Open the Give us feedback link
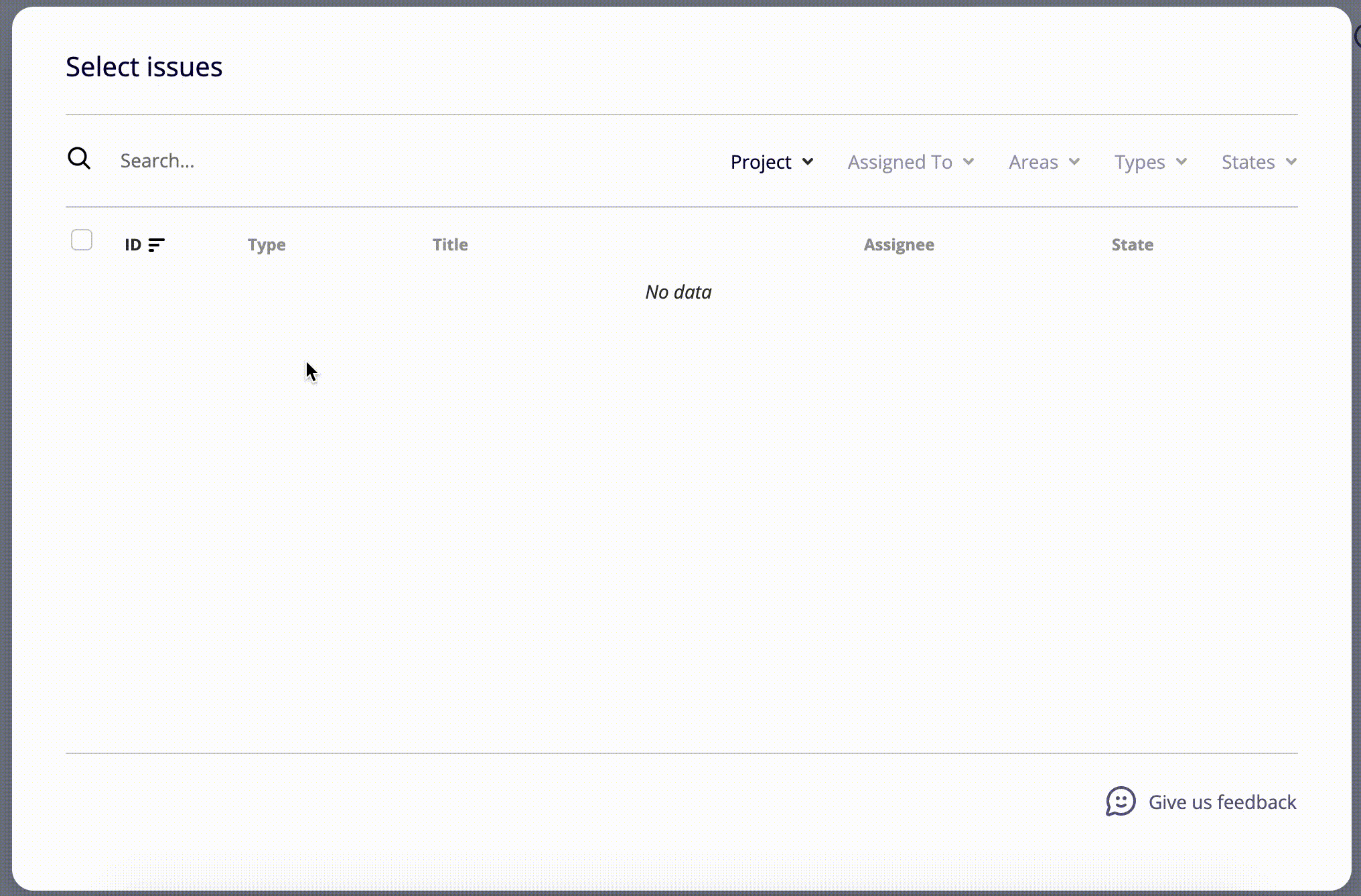Viewport: 1361px width, 896px height. click(x=1222, y=802)
